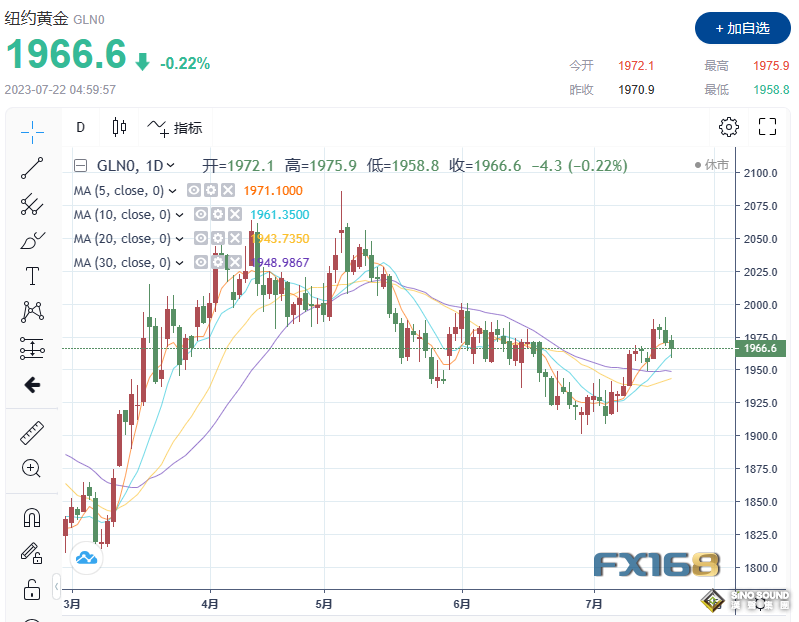Image resolution: width=799 pixels, height=622 pixels.
Task: Expand MA (20, close, 0) options
Action: point(179,239)
